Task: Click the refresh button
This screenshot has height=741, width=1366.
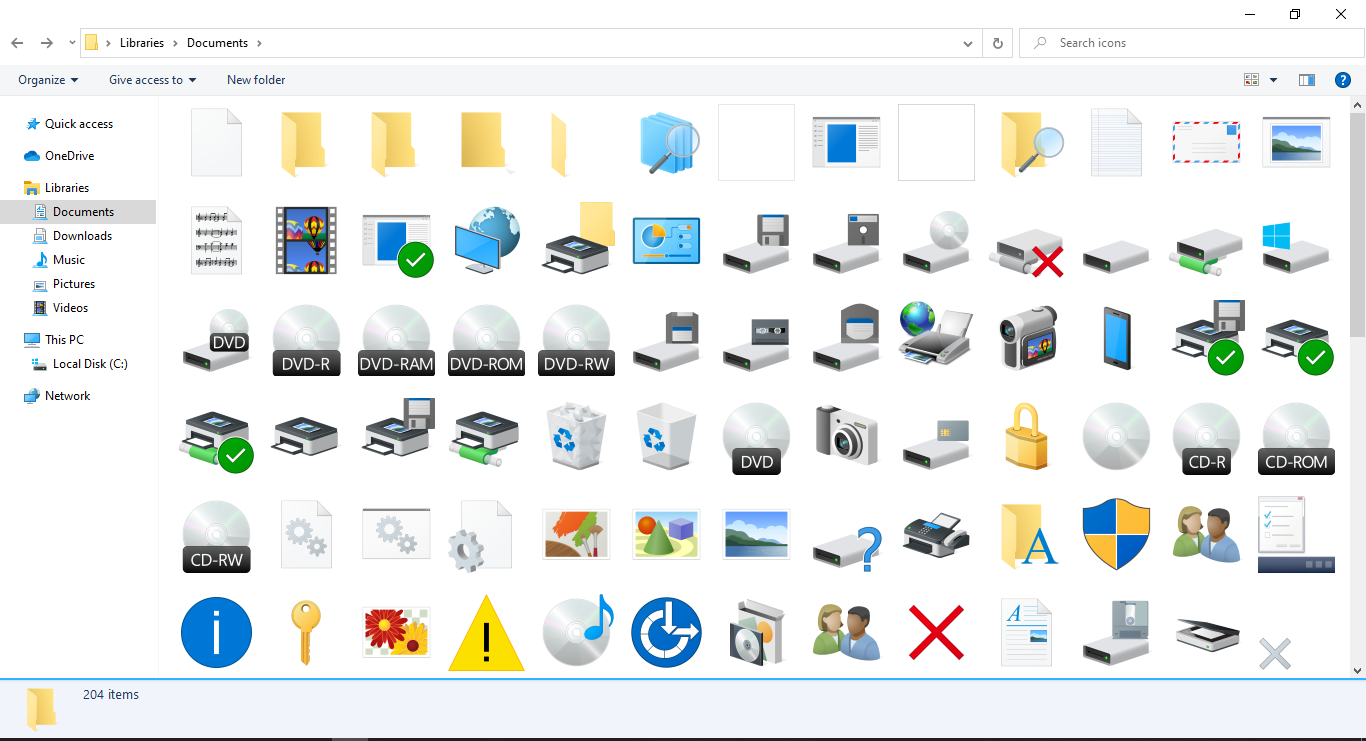Action: pos(997,43)
